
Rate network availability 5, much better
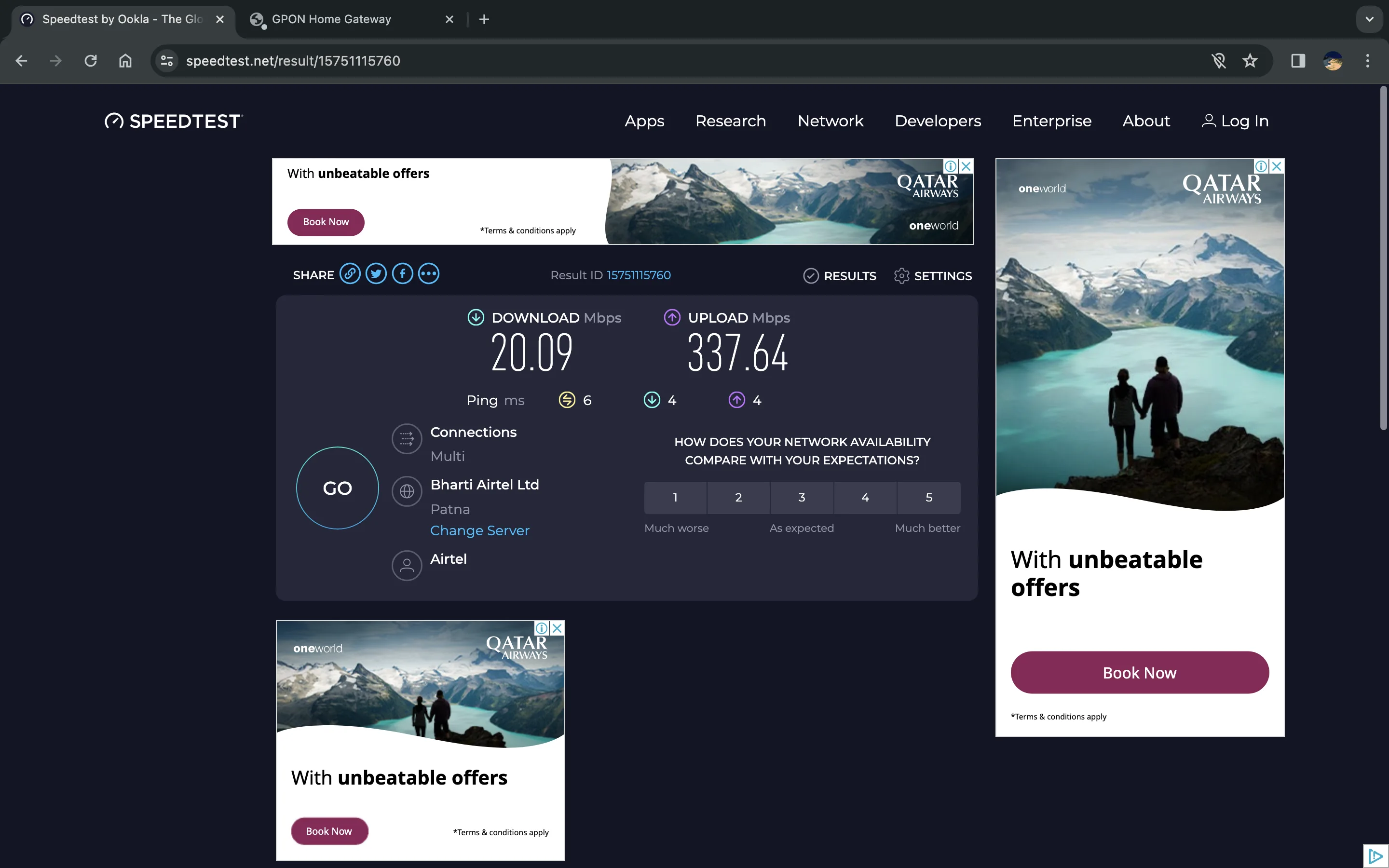point(929,498)
